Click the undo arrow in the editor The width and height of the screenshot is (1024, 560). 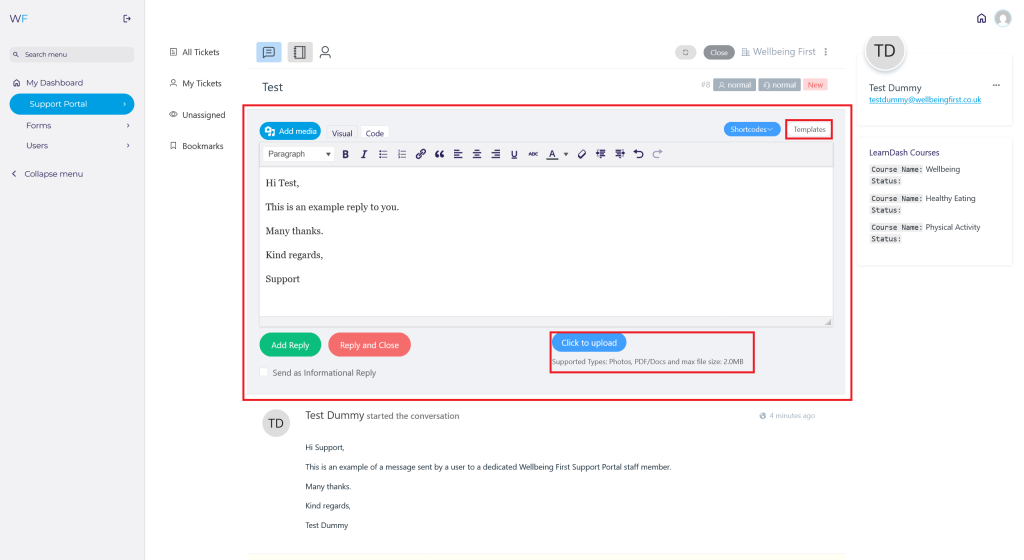(x=638, y=154)
